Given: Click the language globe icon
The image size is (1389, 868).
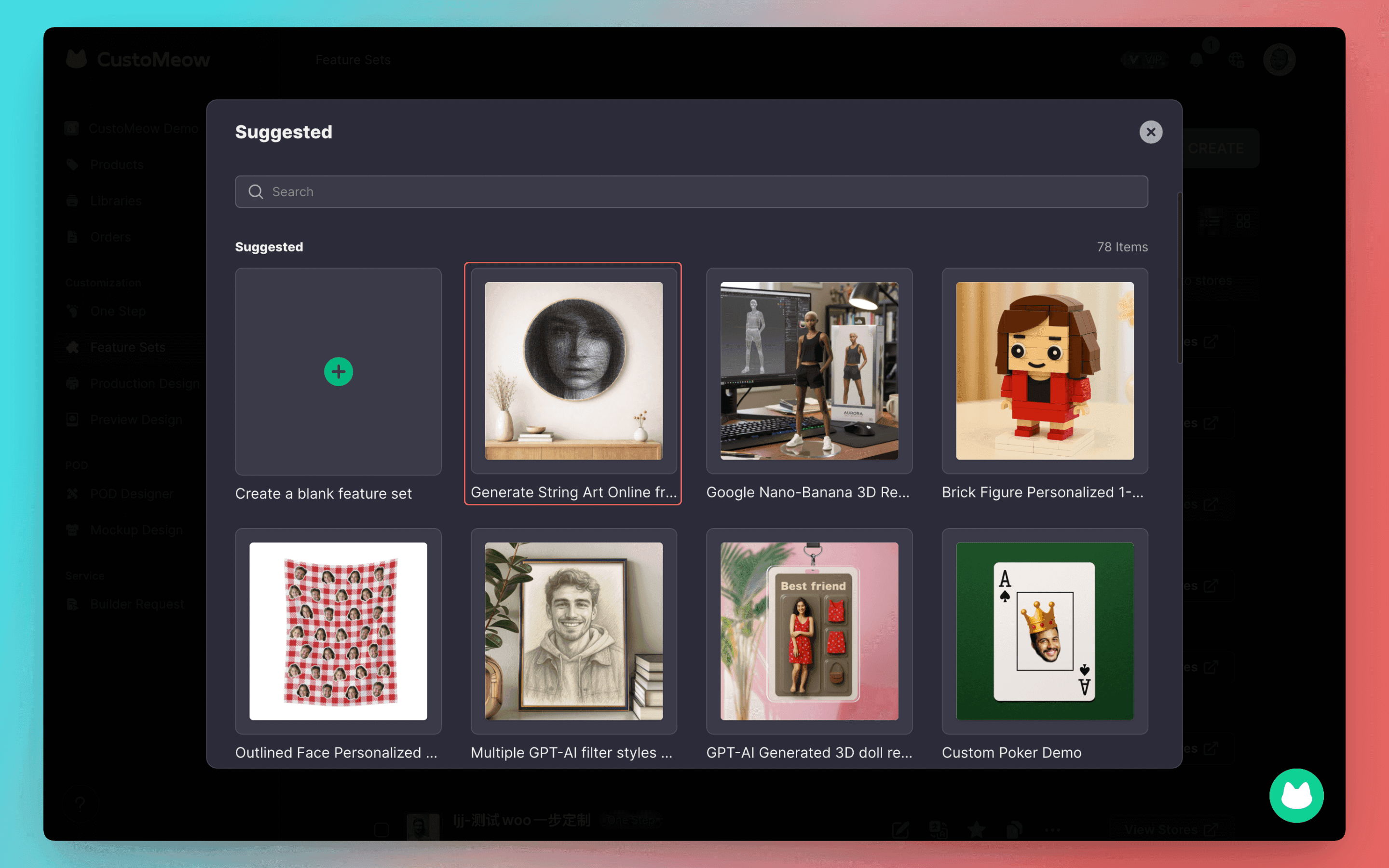Looking at the screenshot, I should (1236, 60).
